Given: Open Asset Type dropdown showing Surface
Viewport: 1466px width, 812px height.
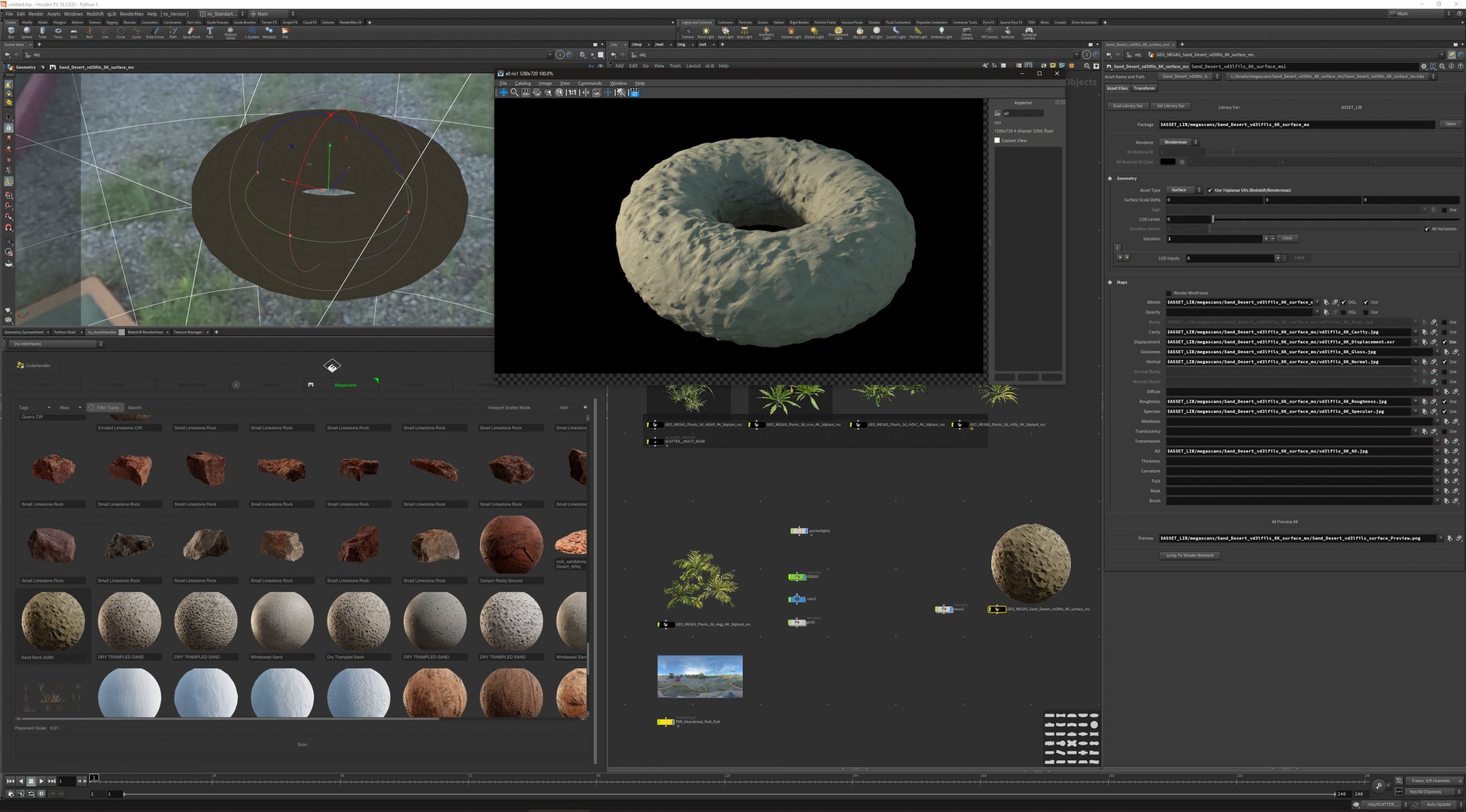Looking at the screenshot, I should 1185,190.
